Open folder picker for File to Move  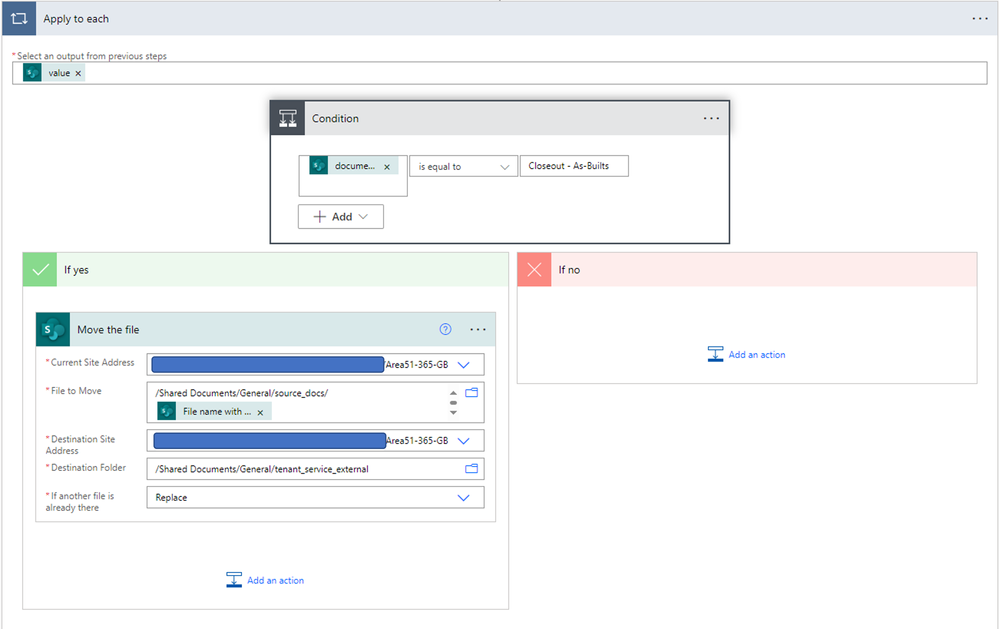(471, 393)
